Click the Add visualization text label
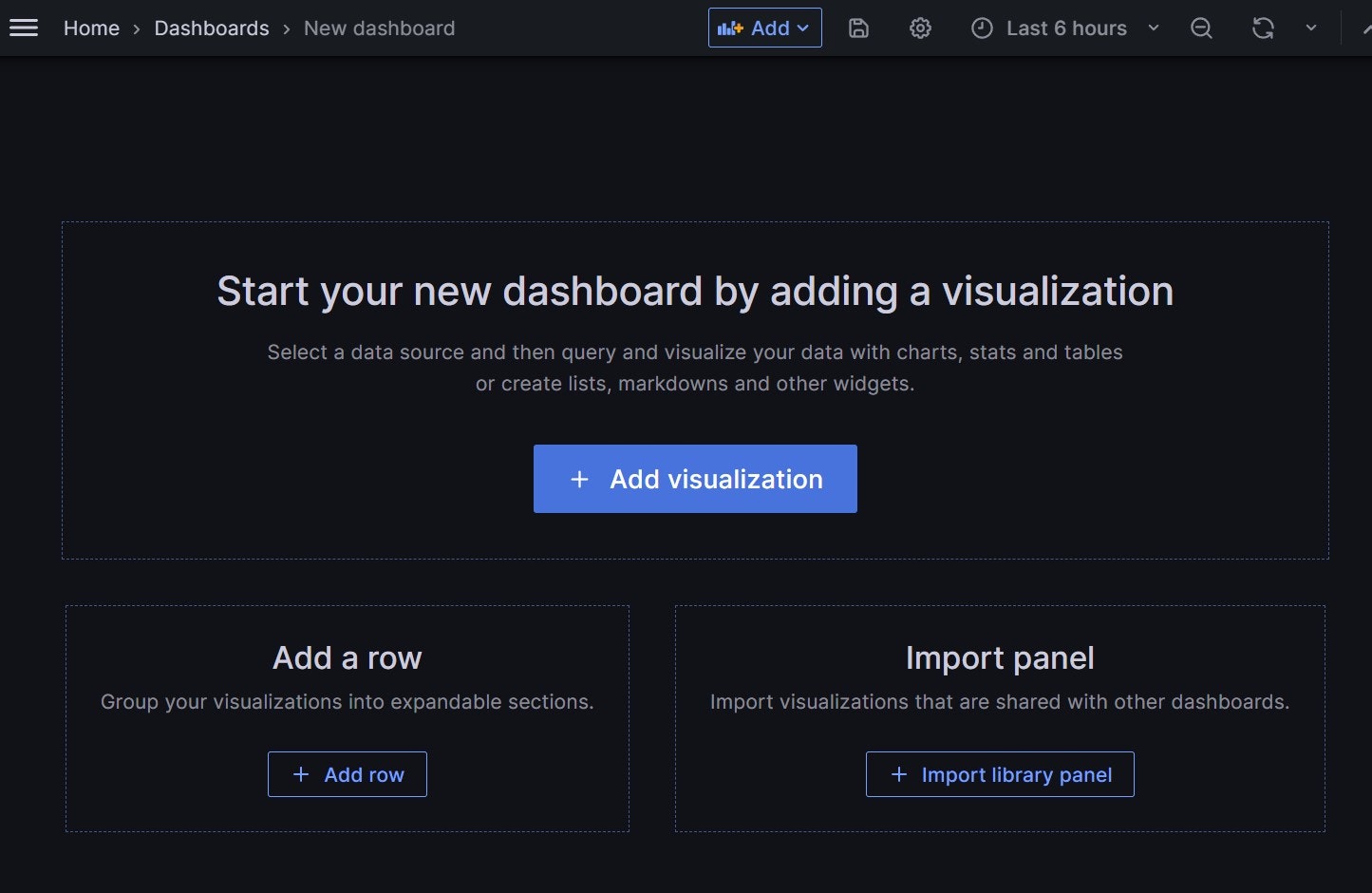1372x893 pixels. 716,480
